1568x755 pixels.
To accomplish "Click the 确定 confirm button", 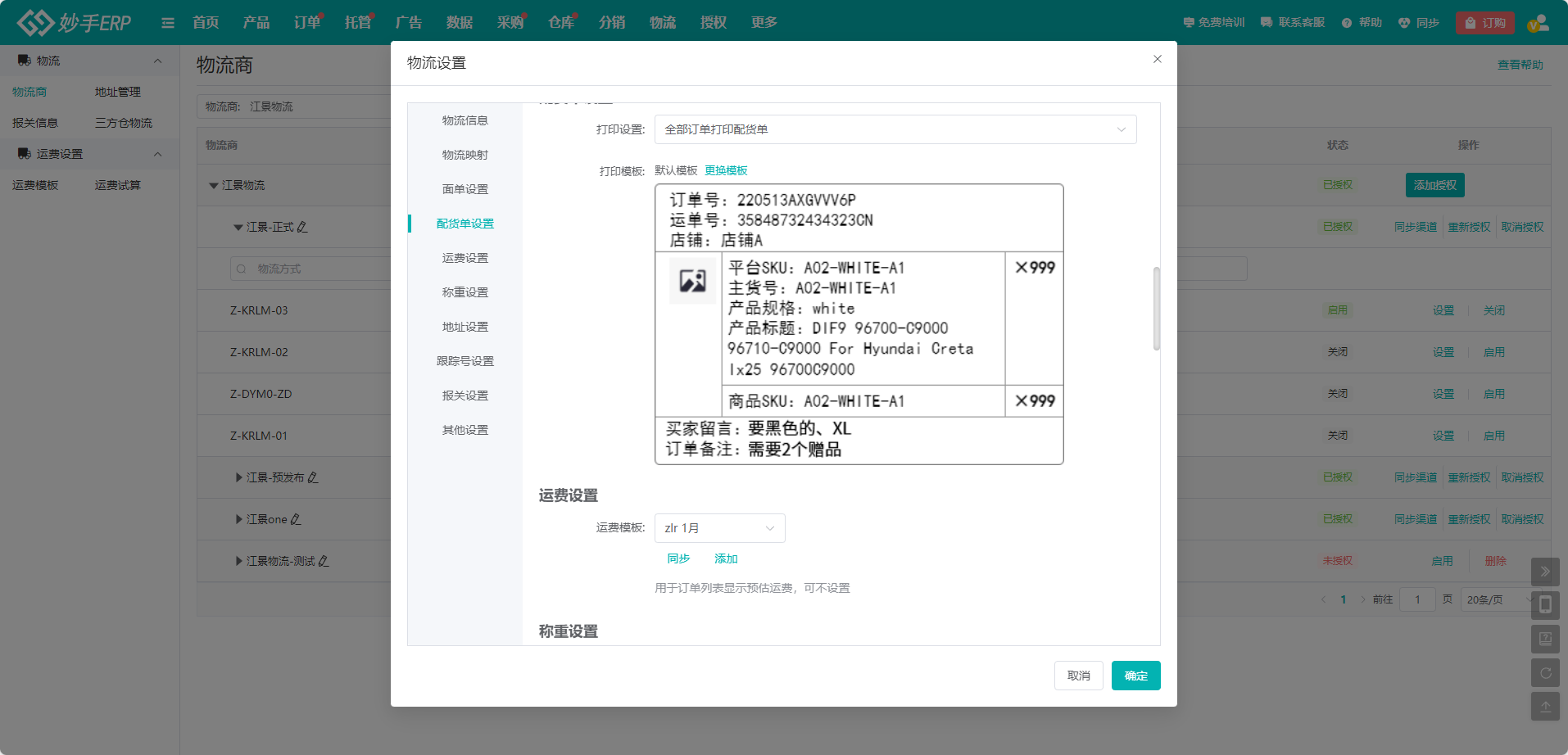I will point(1135,676).
